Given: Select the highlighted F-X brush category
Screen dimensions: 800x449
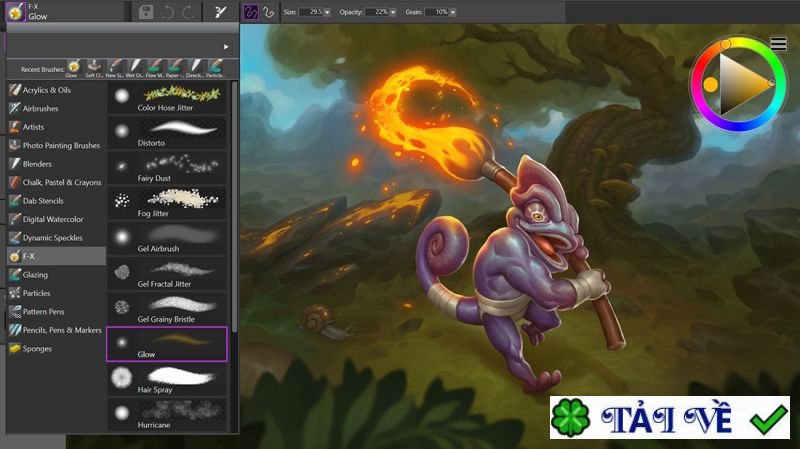Looking at the screenshot, I should 56,256.
